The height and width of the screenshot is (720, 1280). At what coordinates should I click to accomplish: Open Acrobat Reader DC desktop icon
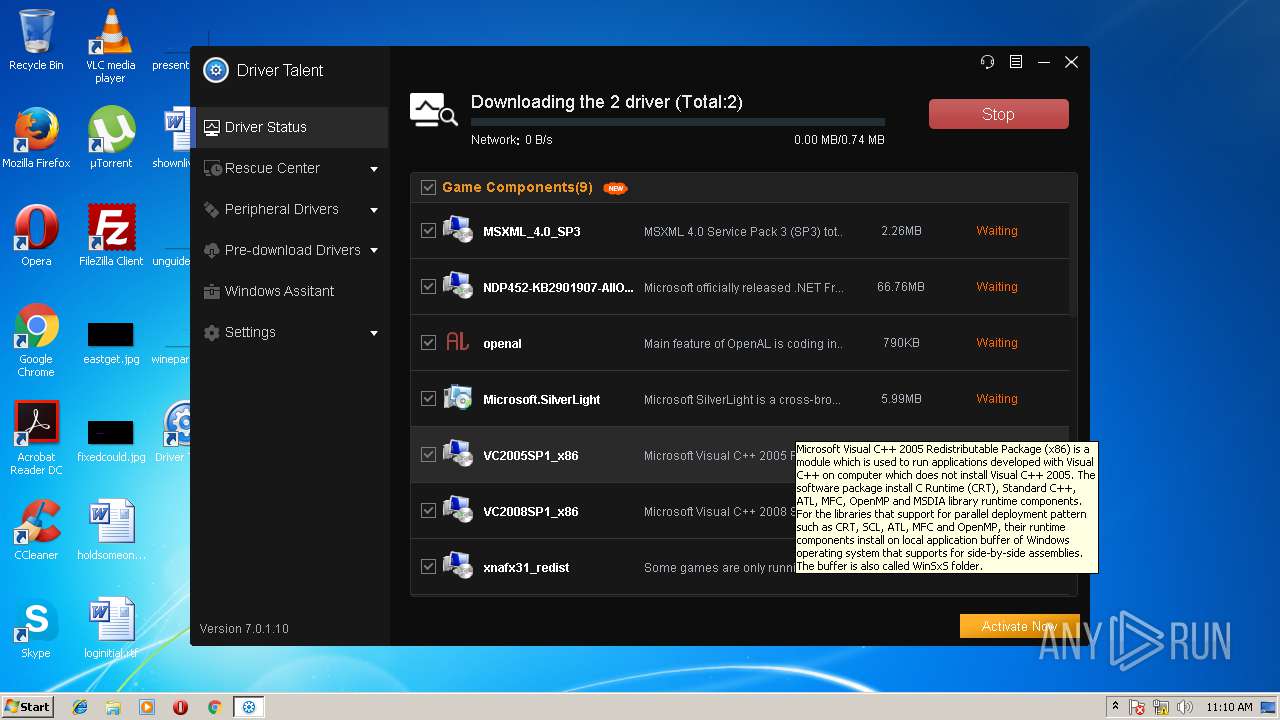[36, 438]
